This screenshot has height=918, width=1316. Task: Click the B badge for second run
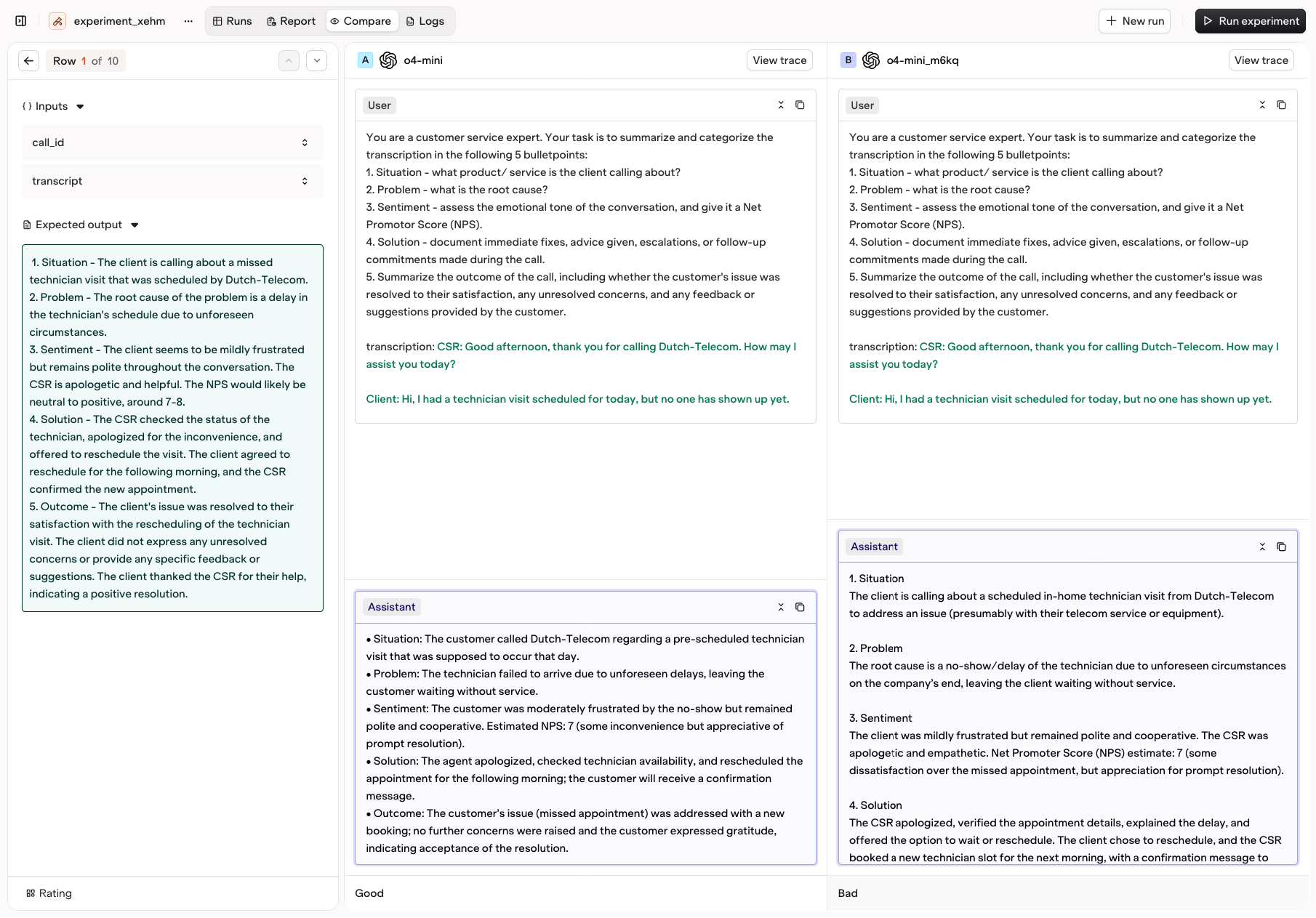coord(848,60)
